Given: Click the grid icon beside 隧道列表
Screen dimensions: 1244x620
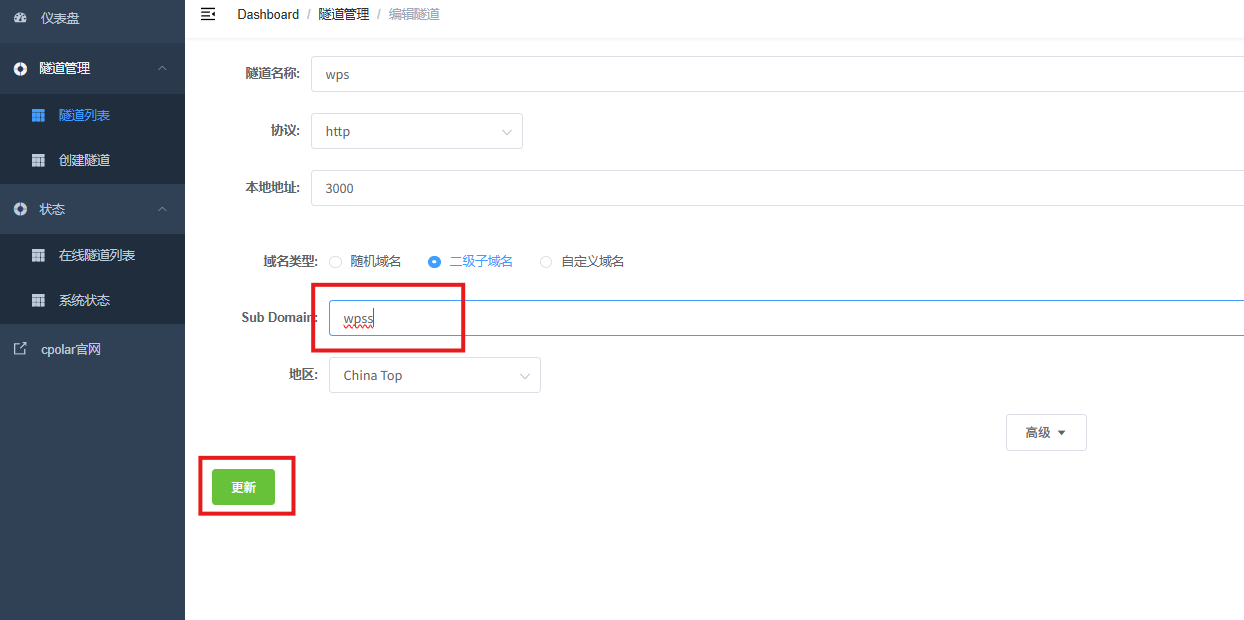Looking at the screenshot, I should [x=38, y=116].
